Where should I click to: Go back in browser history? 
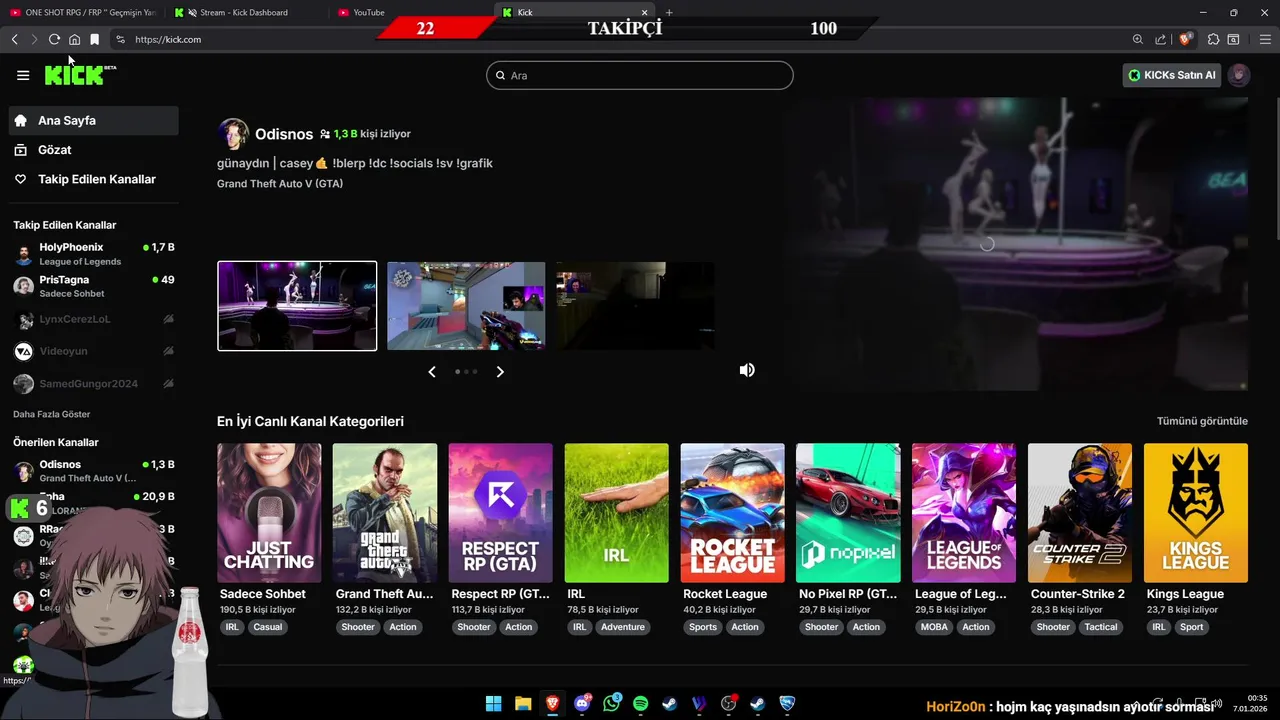[x=14, y=39]
